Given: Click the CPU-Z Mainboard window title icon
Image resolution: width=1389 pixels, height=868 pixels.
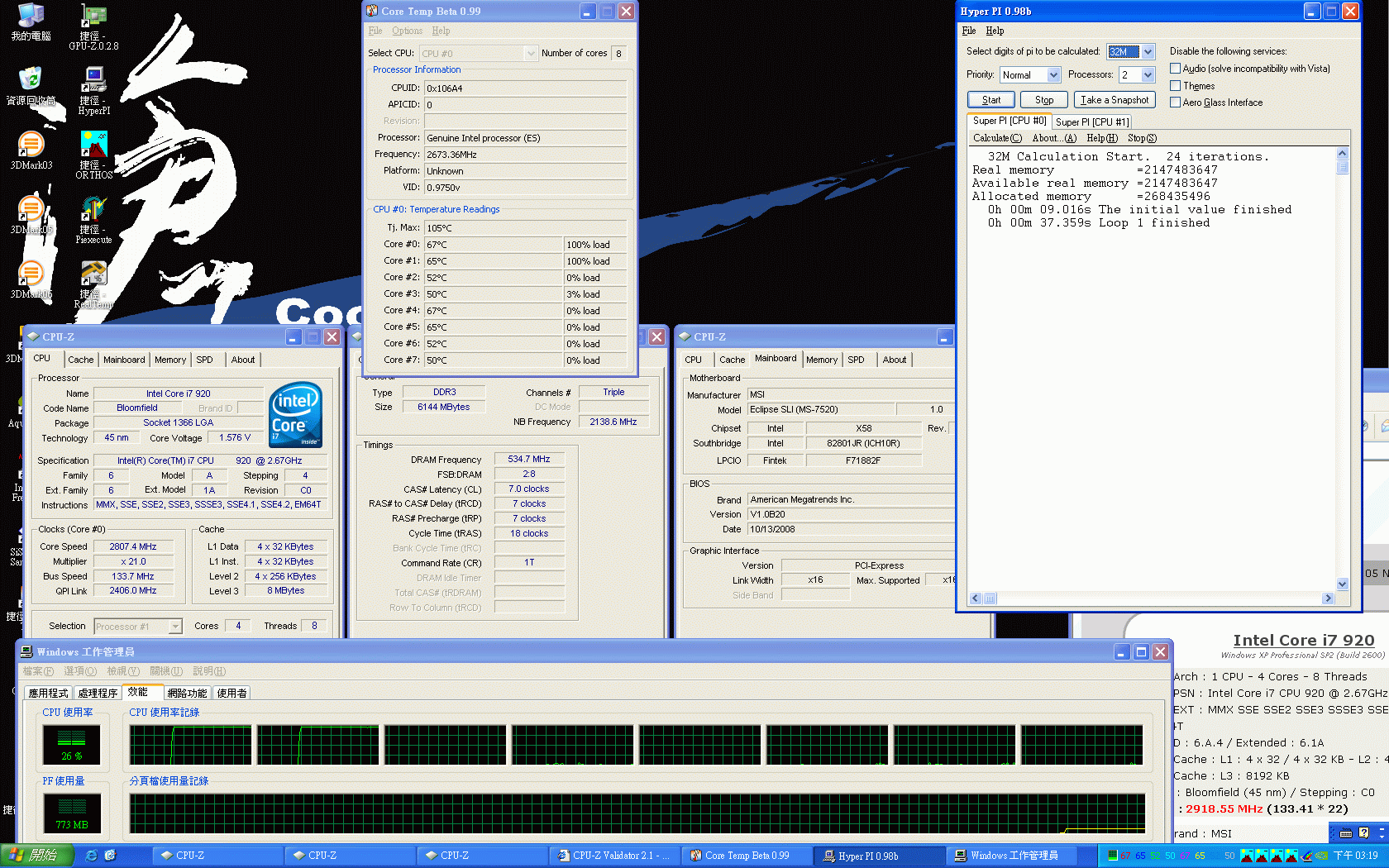Looking at the screenshot, I should click(x=685, y=336).
